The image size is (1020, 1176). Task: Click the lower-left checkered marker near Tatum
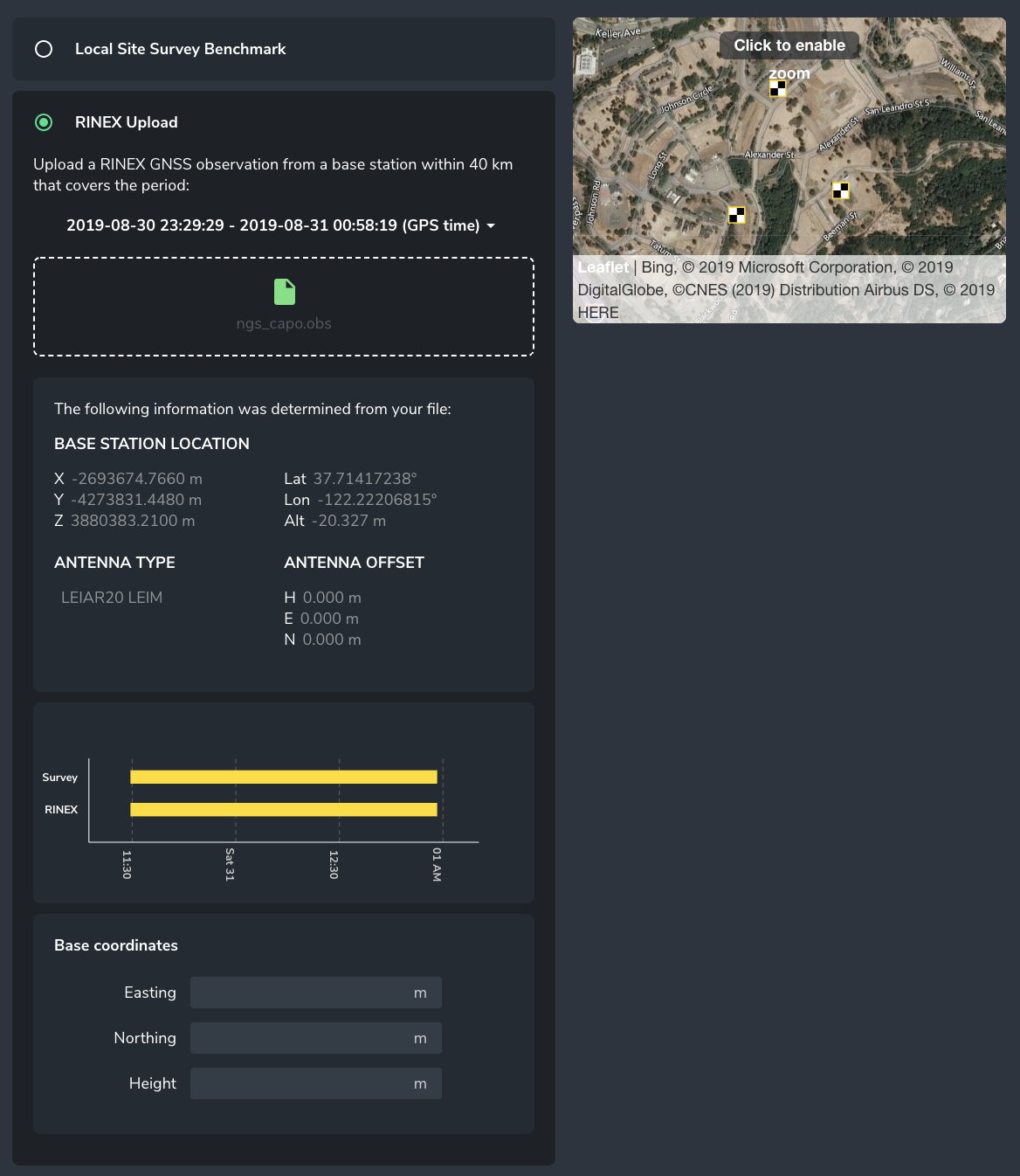coord(736,214)
